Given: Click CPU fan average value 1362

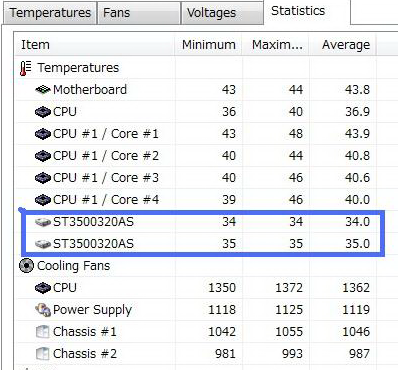Looking at the screenshot, I should click(x=356, y=288).
